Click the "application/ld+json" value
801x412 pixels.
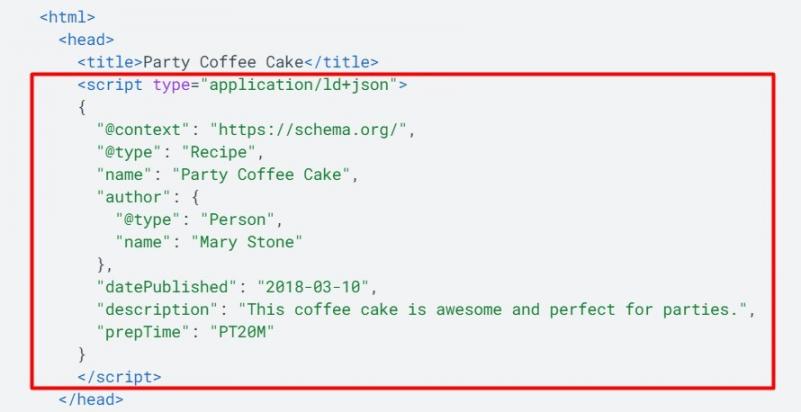[x=299, y=85]
